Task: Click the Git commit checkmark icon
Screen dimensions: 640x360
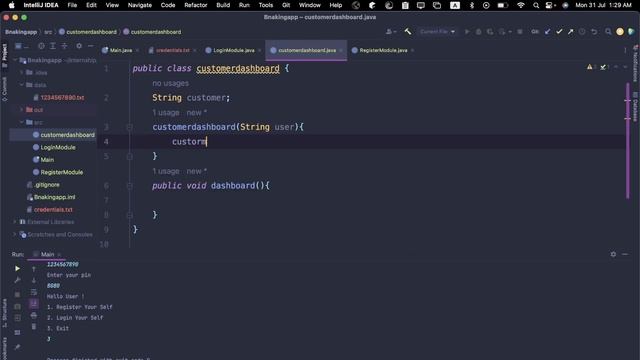Action: coord(559,31)
